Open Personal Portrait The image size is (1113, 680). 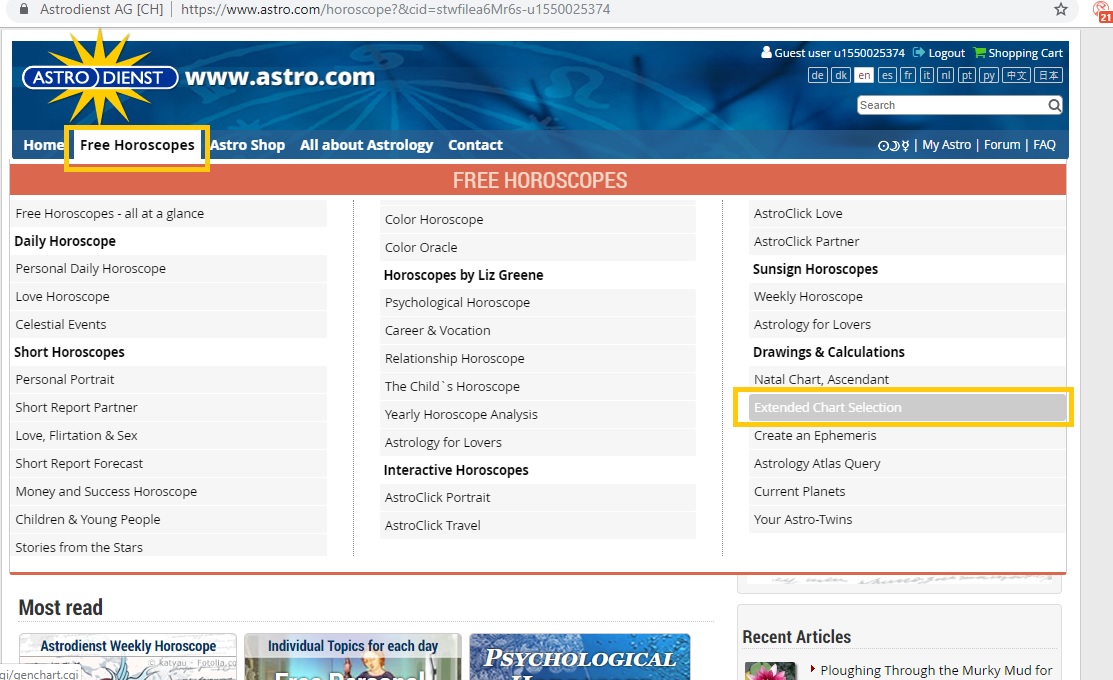click(x=169, y=380)
